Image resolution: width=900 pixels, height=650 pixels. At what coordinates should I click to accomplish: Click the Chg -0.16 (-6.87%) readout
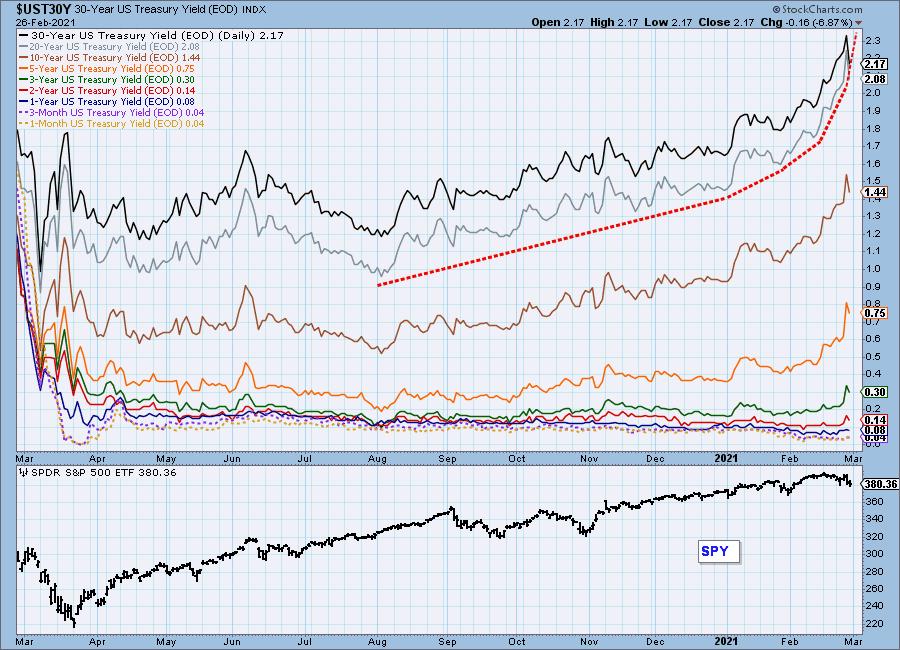806,22
